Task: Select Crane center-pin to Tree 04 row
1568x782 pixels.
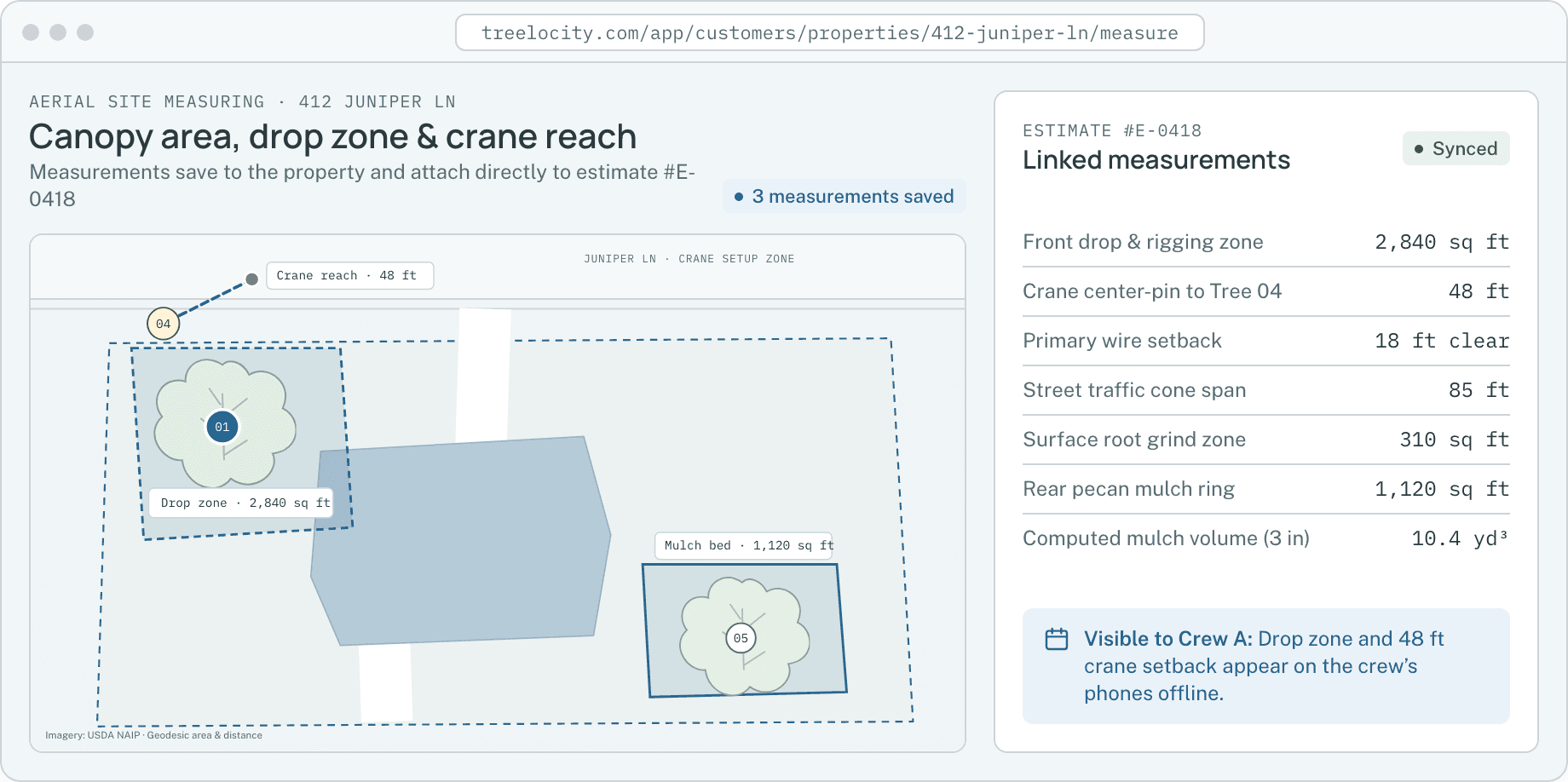Action: click(1265, 291)
